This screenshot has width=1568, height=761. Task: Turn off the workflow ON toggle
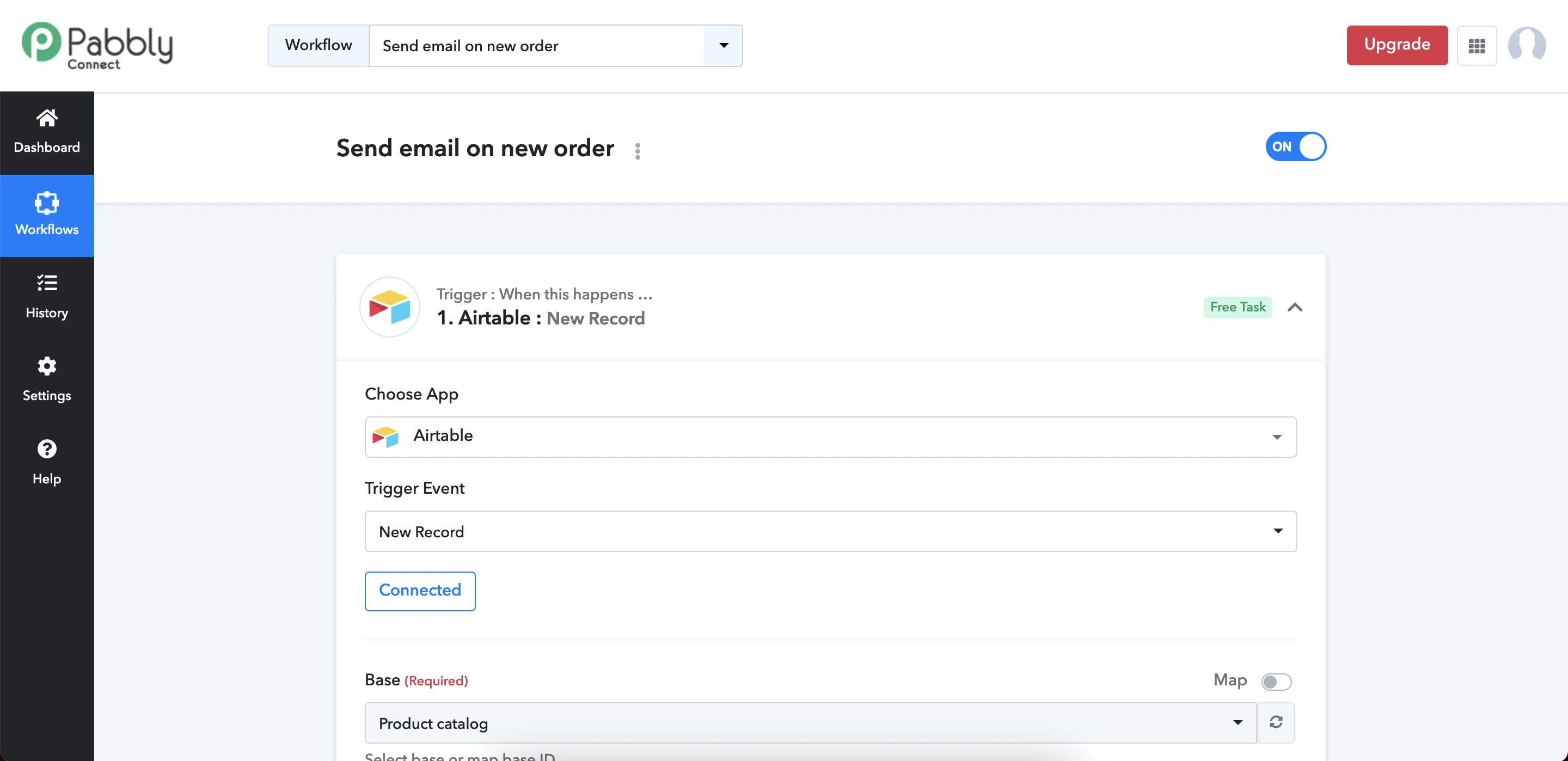1295,147
